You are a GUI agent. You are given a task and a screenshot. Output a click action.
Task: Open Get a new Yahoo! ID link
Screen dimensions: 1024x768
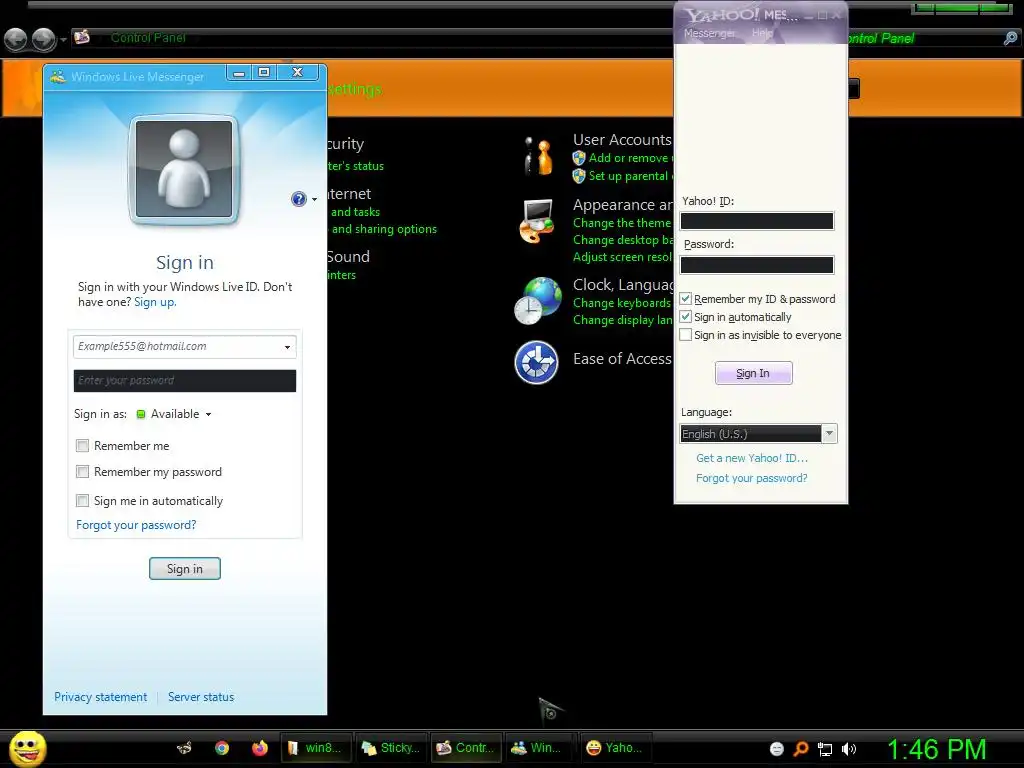[x=752, y=458]
